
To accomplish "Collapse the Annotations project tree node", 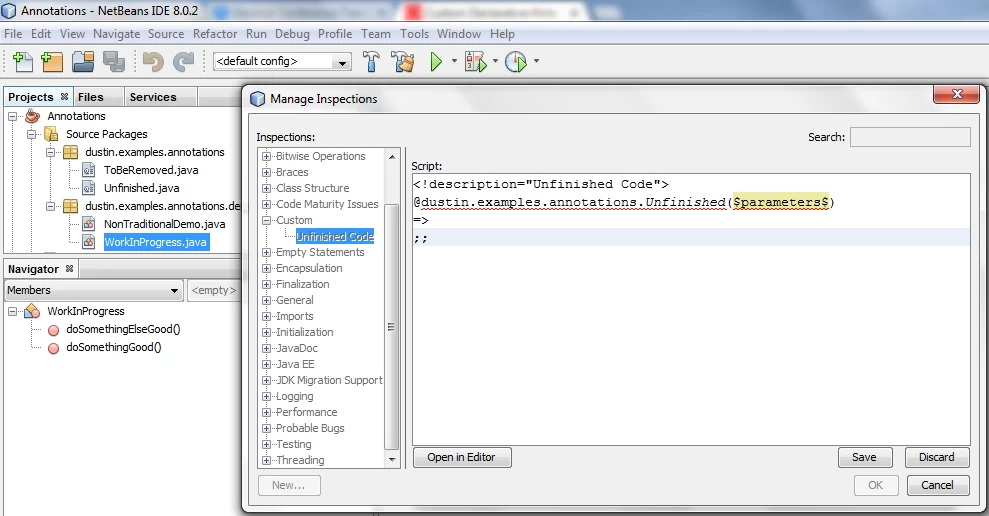I will click(12, 116).
